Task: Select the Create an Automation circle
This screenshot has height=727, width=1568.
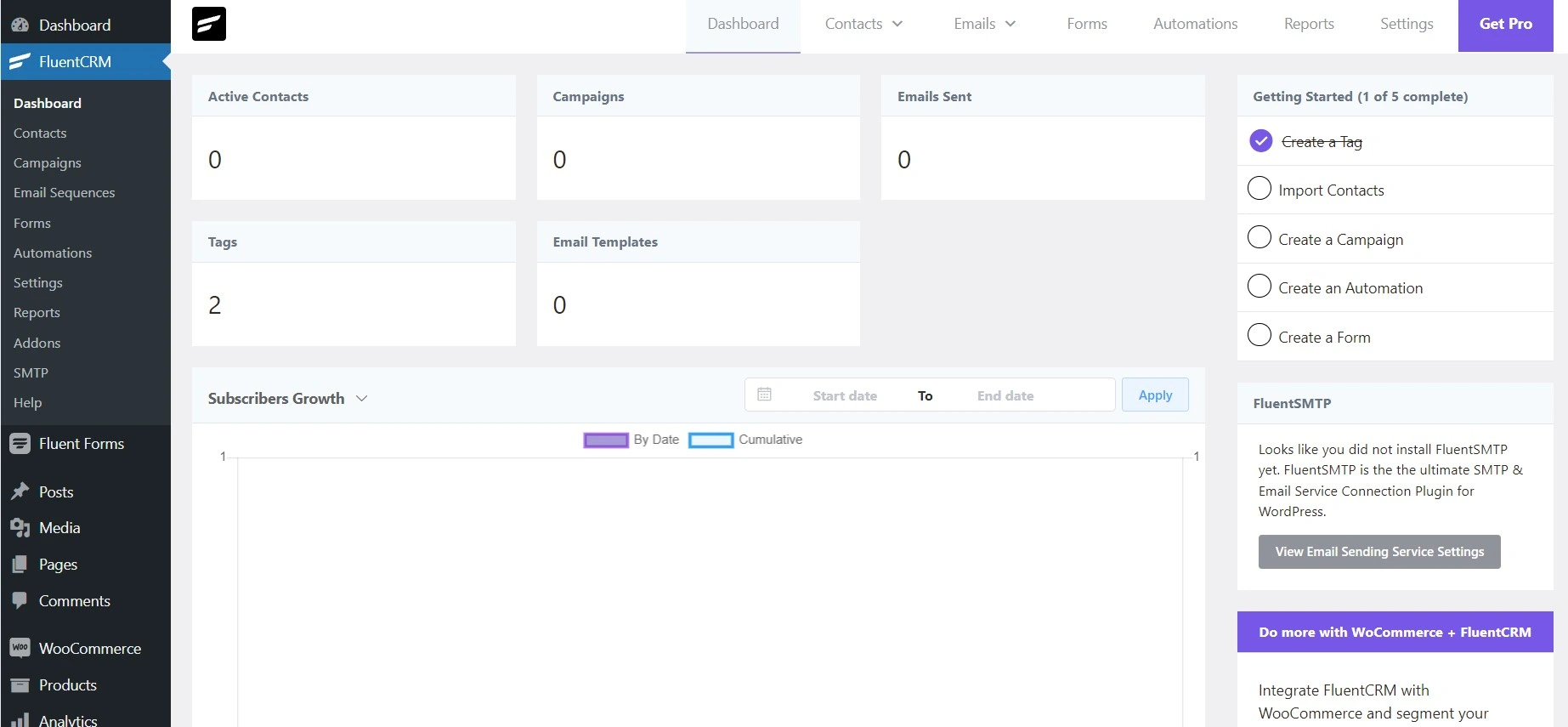Action: pos(1259,286)
